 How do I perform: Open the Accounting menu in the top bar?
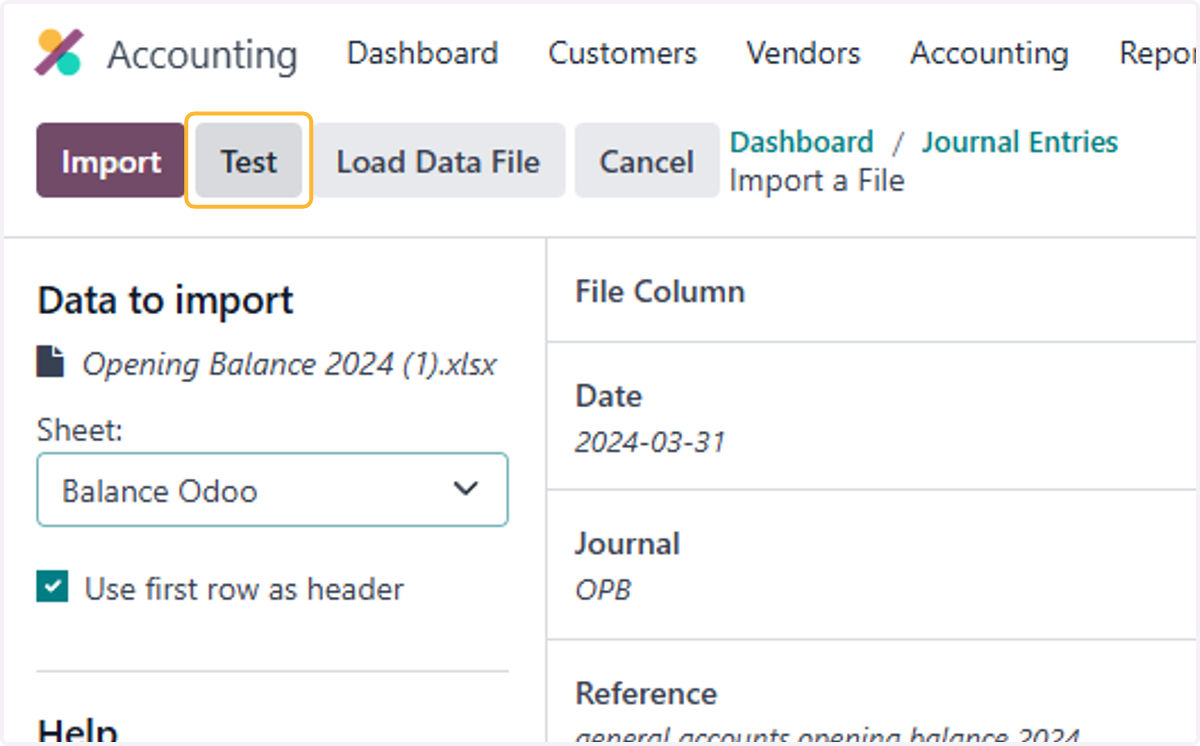[989, 53]
